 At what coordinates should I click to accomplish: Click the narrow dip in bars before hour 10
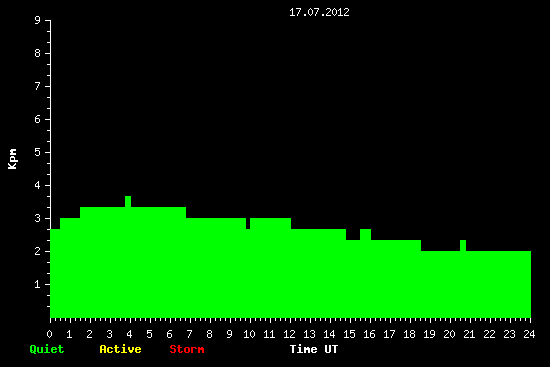coord(248,223)
